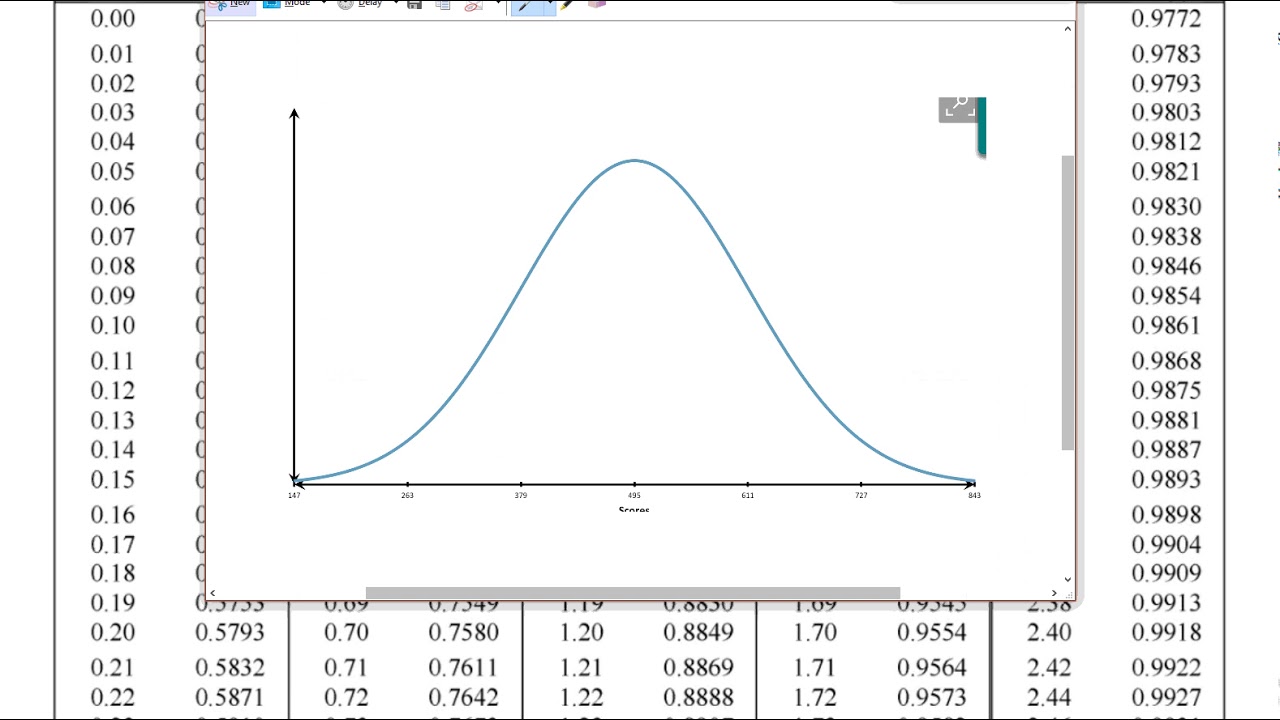Screen dimensions: 1280x720
Task: Click the vertical scrollbar up arrow
Action: [1068, 29]
